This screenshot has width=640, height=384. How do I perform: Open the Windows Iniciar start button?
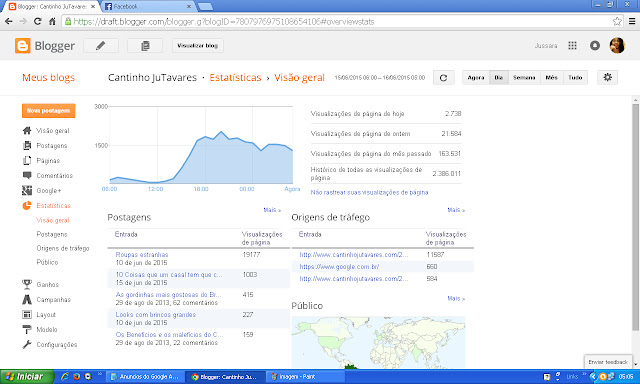tap(27, 377)
